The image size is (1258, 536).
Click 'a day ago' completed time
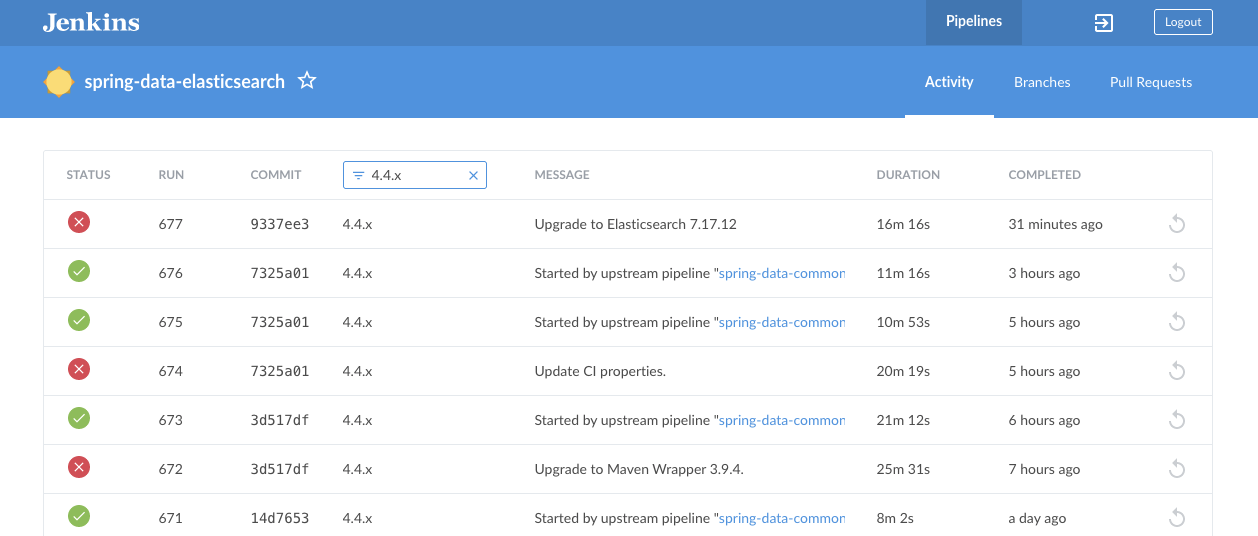pos(1037,518)
